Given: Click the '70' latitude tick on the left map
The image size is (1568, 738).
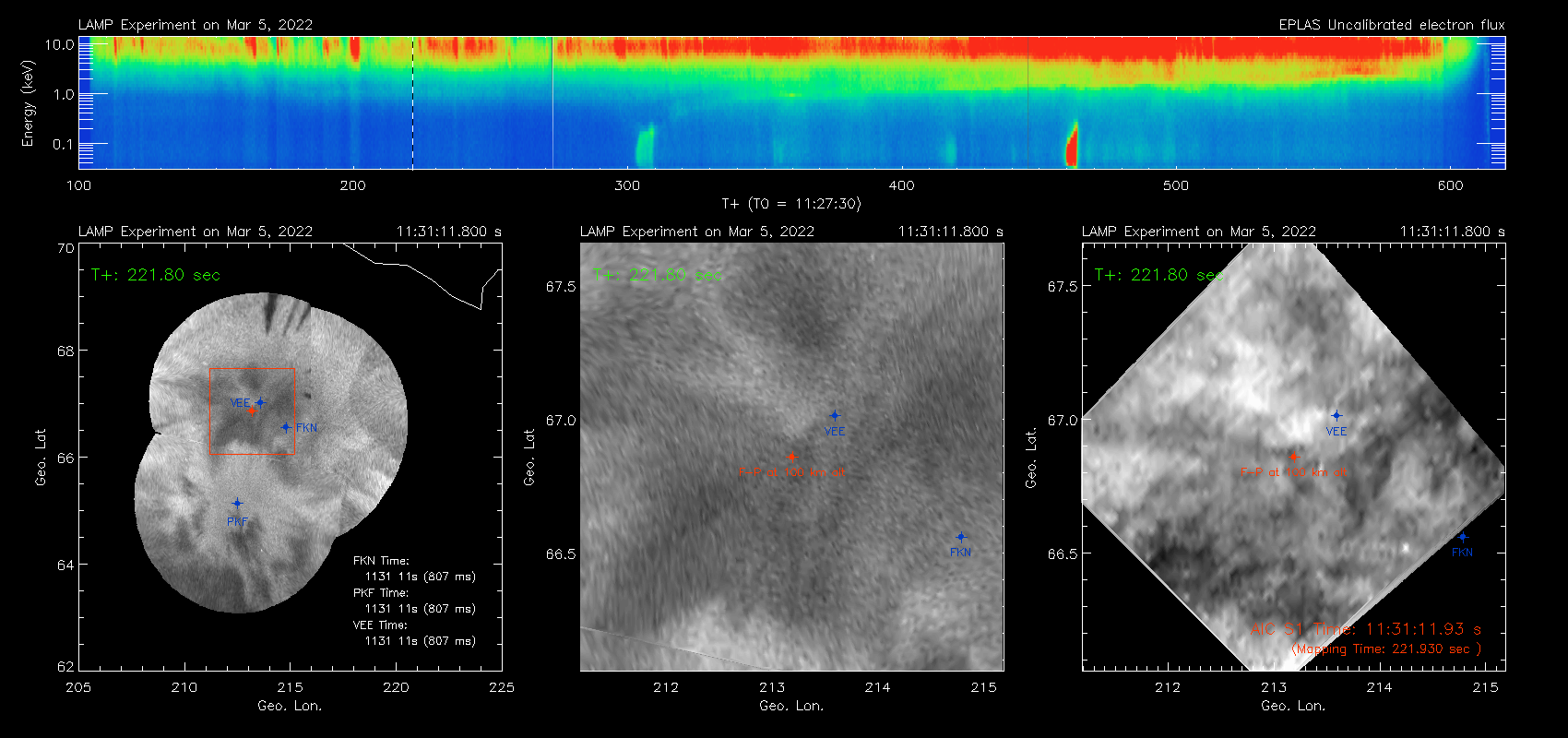Looking at the screenshot, I should 65,248.
